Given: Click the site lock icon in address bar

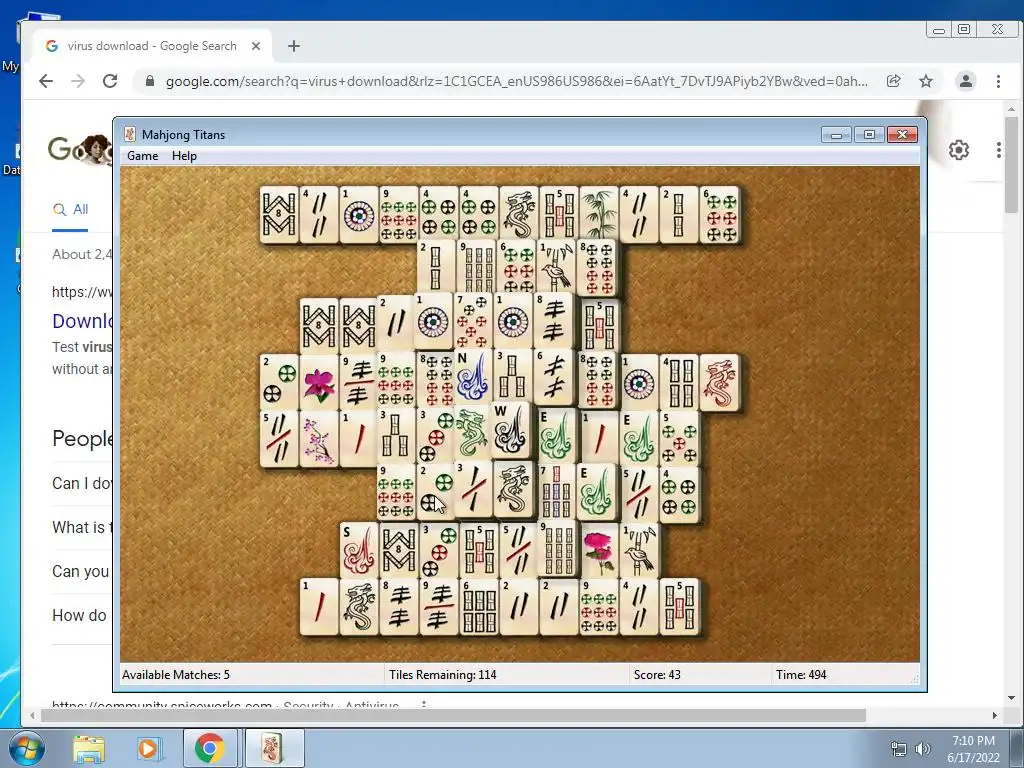Looking at the screenshot, I should [x=150, y=81].
